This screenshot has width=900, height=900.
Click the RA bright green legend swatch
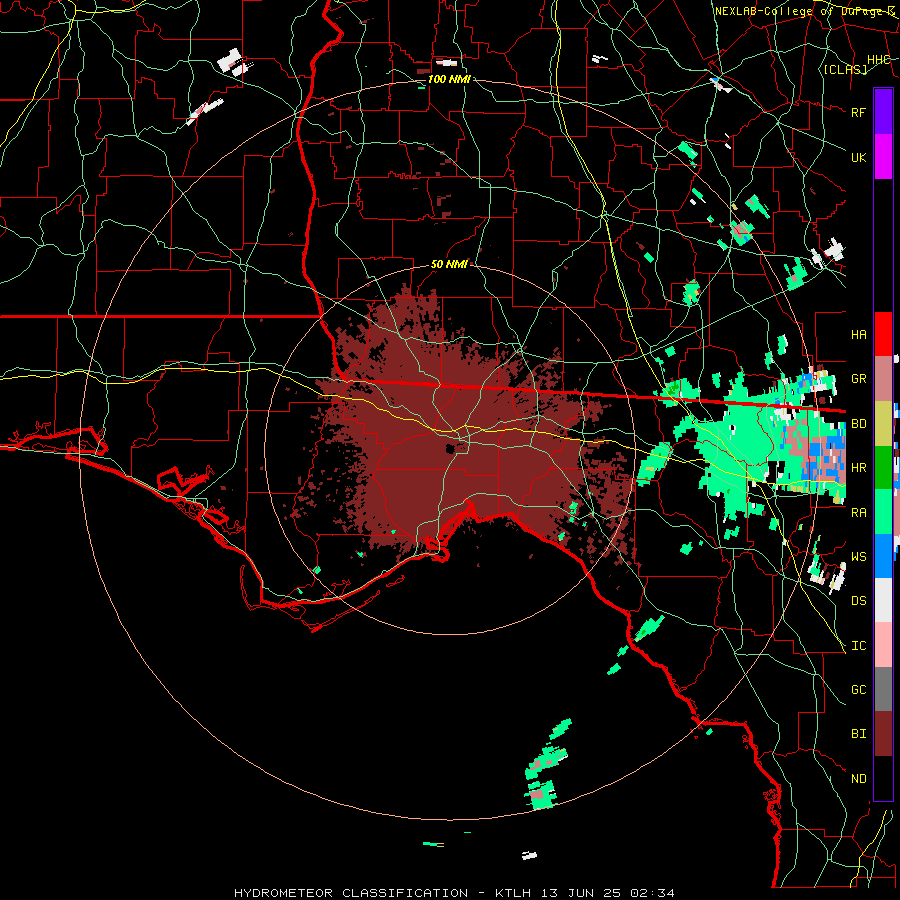[x=883, y=512]
